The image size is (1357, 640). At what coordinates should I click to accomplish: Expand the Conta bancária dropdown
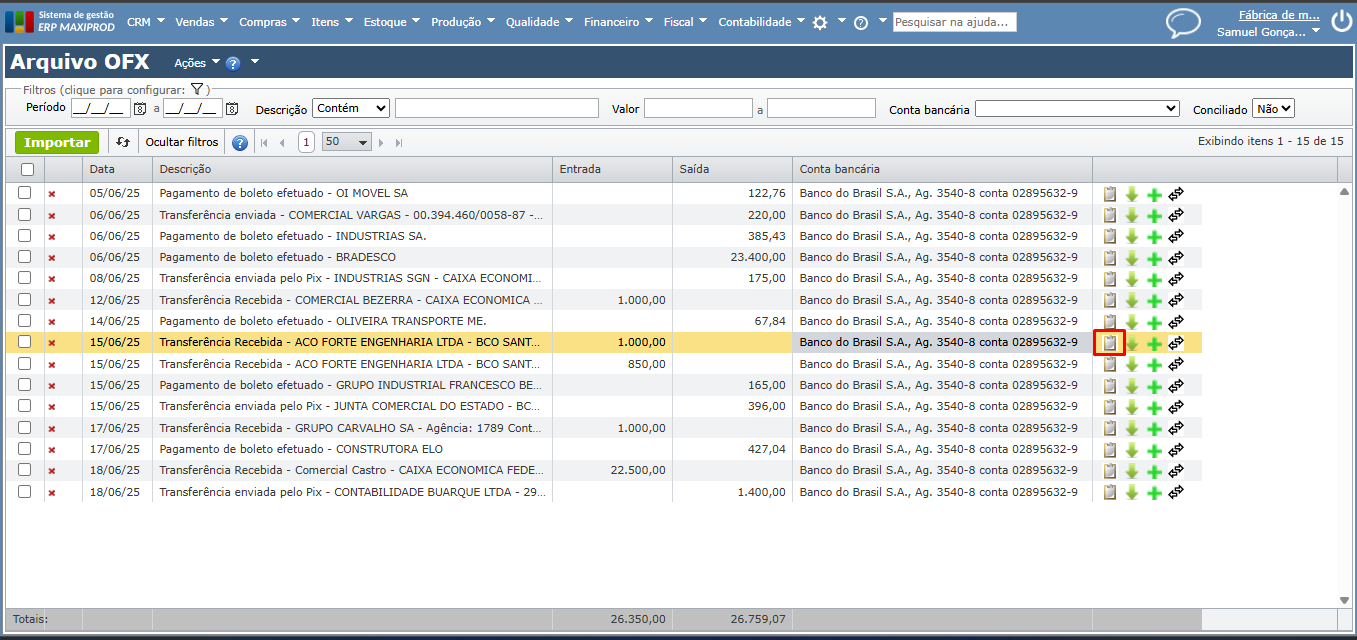click(x=1077, y=109)
